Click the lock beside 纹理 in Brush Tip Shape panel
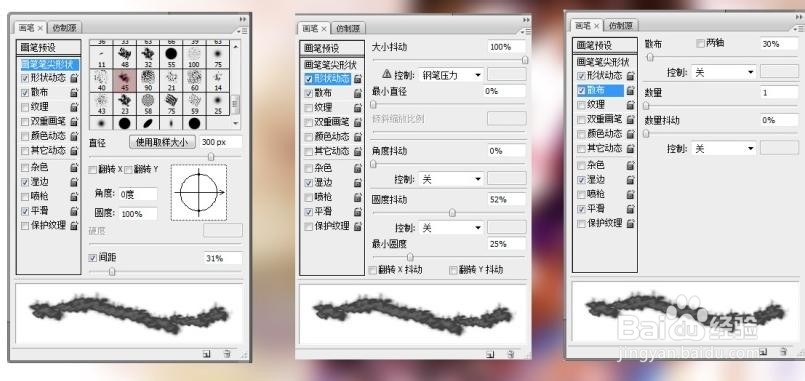The image size is (805, 381). (74, 107)
